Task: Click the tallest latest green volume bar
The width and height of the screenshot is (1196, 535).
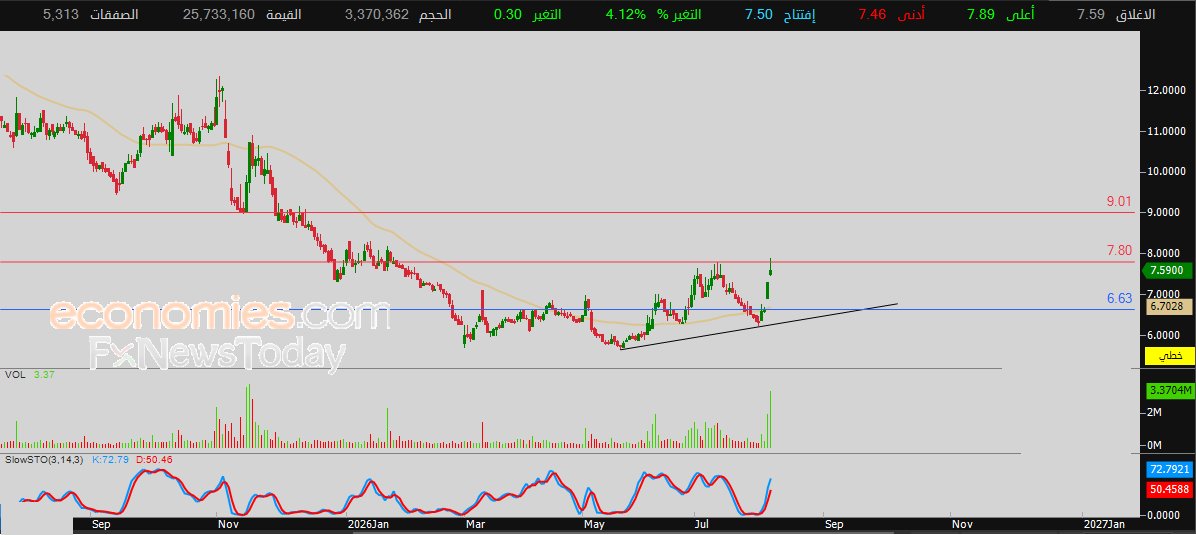Action: 771,419
